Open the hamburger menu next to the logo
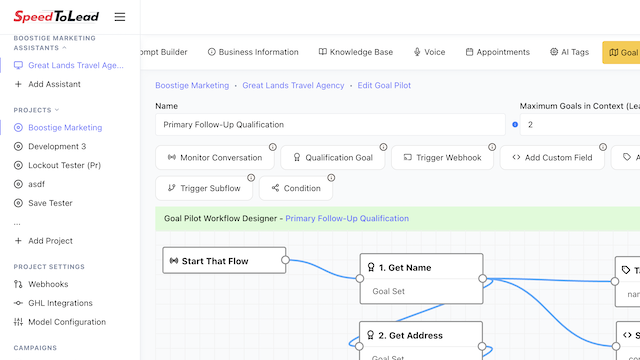The width and height of the screenshot is (640, 360). tap(120, 17)
